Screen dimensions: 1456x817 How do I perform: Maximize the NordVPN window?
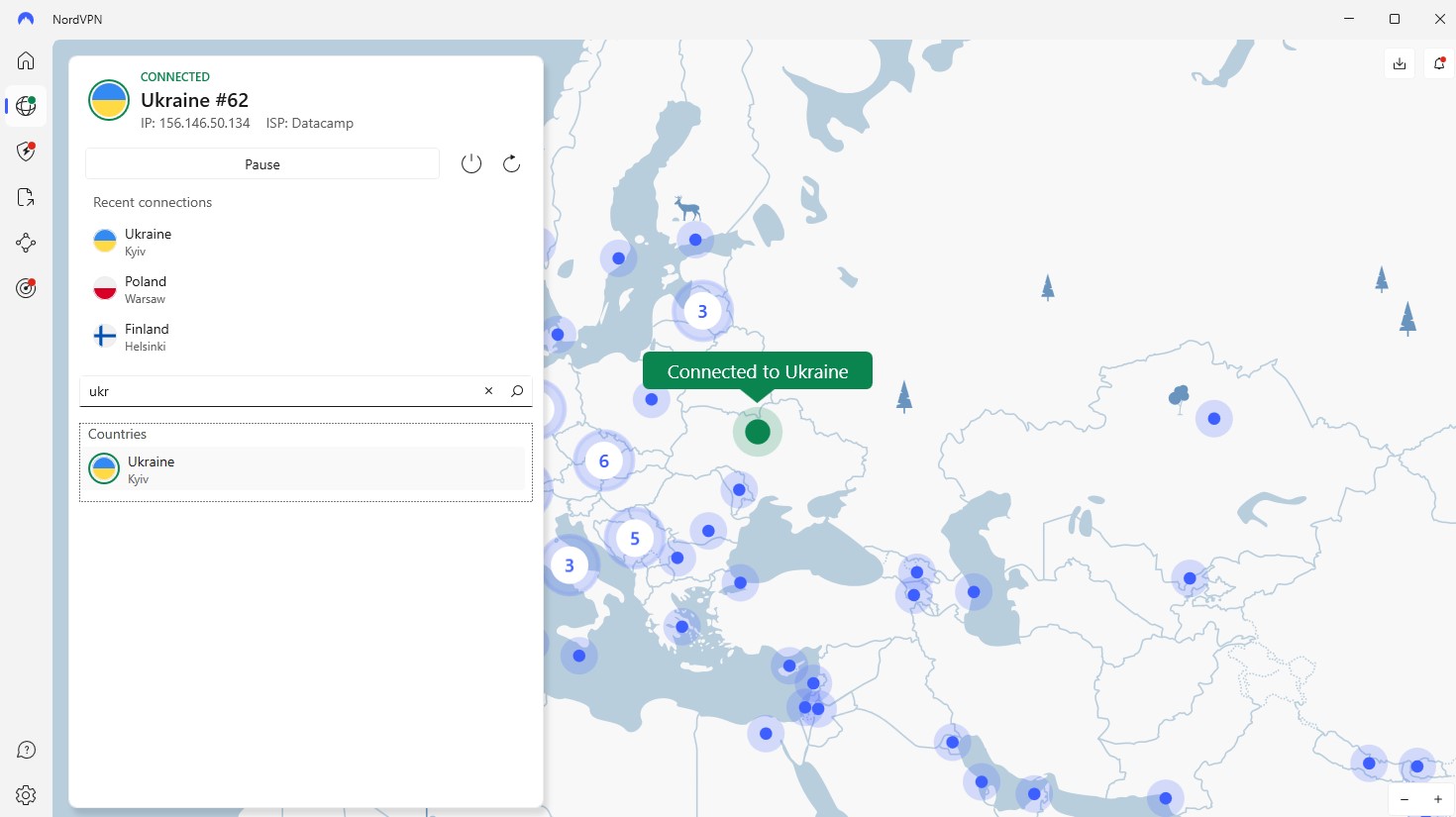pyautogui.click(x=1395, y=19)
